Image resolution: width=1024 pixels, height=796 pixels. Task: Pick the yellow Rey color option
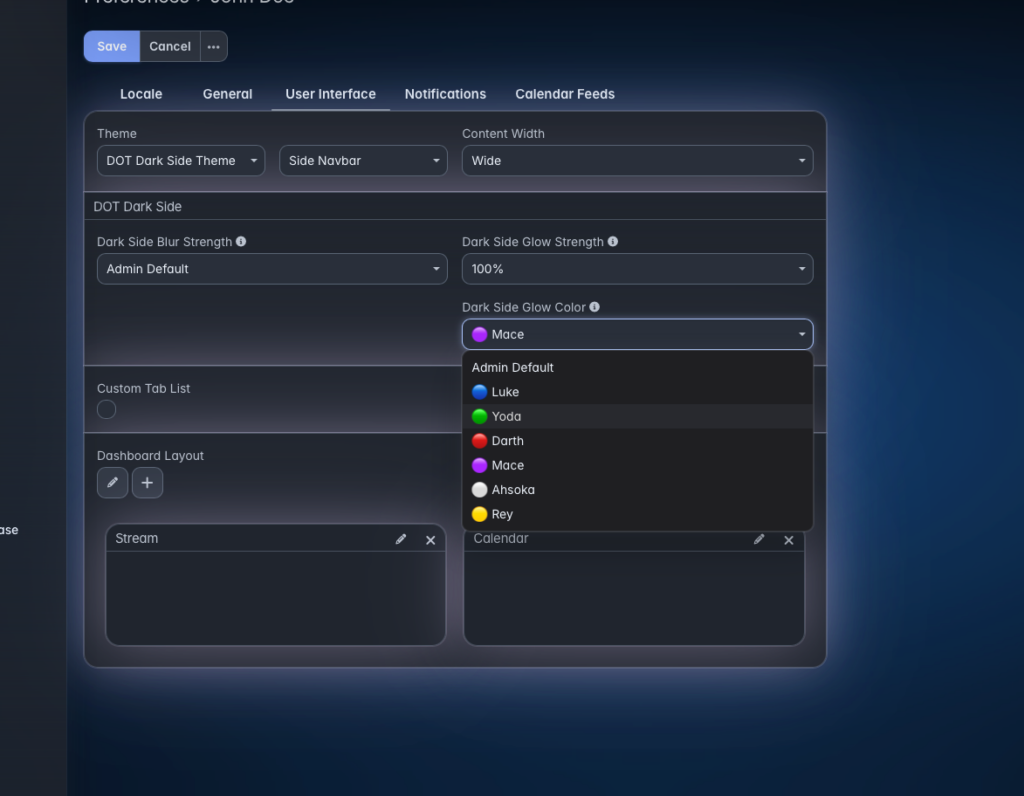pos(637,515)
